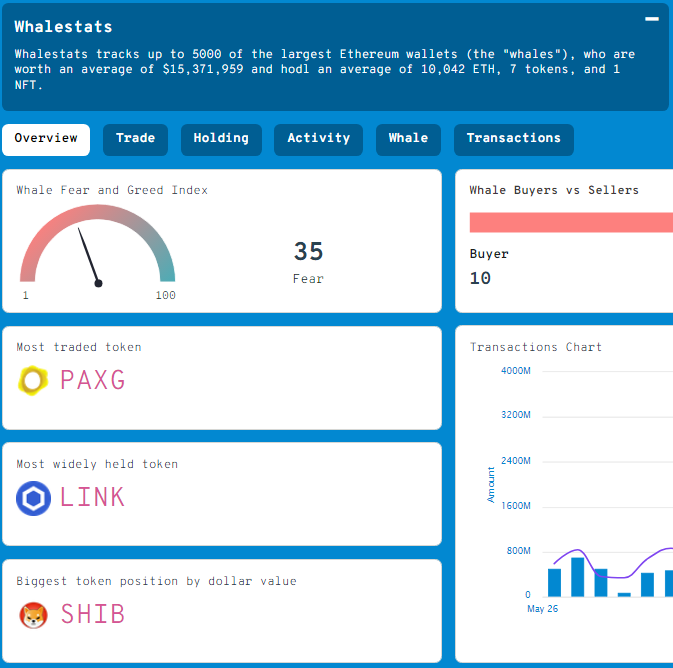Click the first blue bar above May 26
673x668 pixels.
click(x=555, y=583)
